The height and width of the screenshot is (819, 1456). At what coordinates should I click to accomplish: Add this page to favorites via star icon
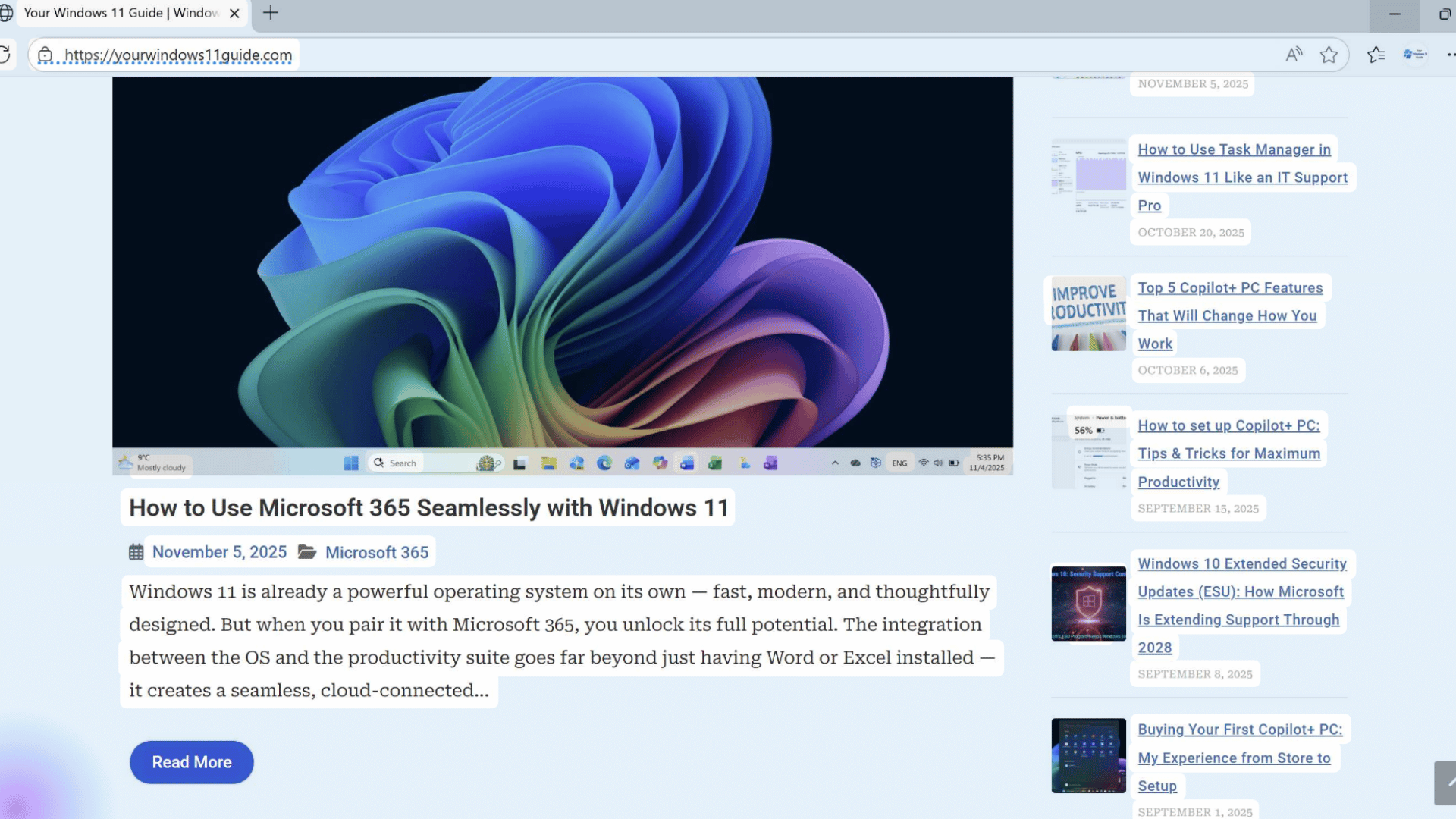1329,54
